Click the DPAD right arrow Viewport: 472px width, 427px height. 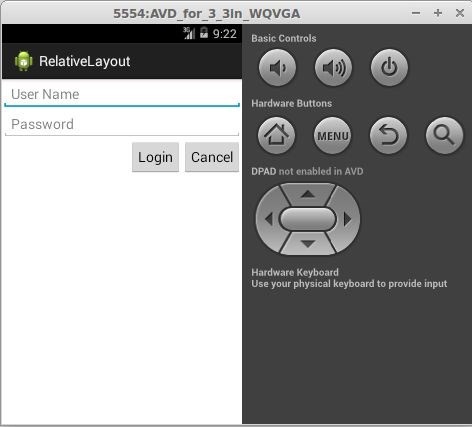(347, 219)
